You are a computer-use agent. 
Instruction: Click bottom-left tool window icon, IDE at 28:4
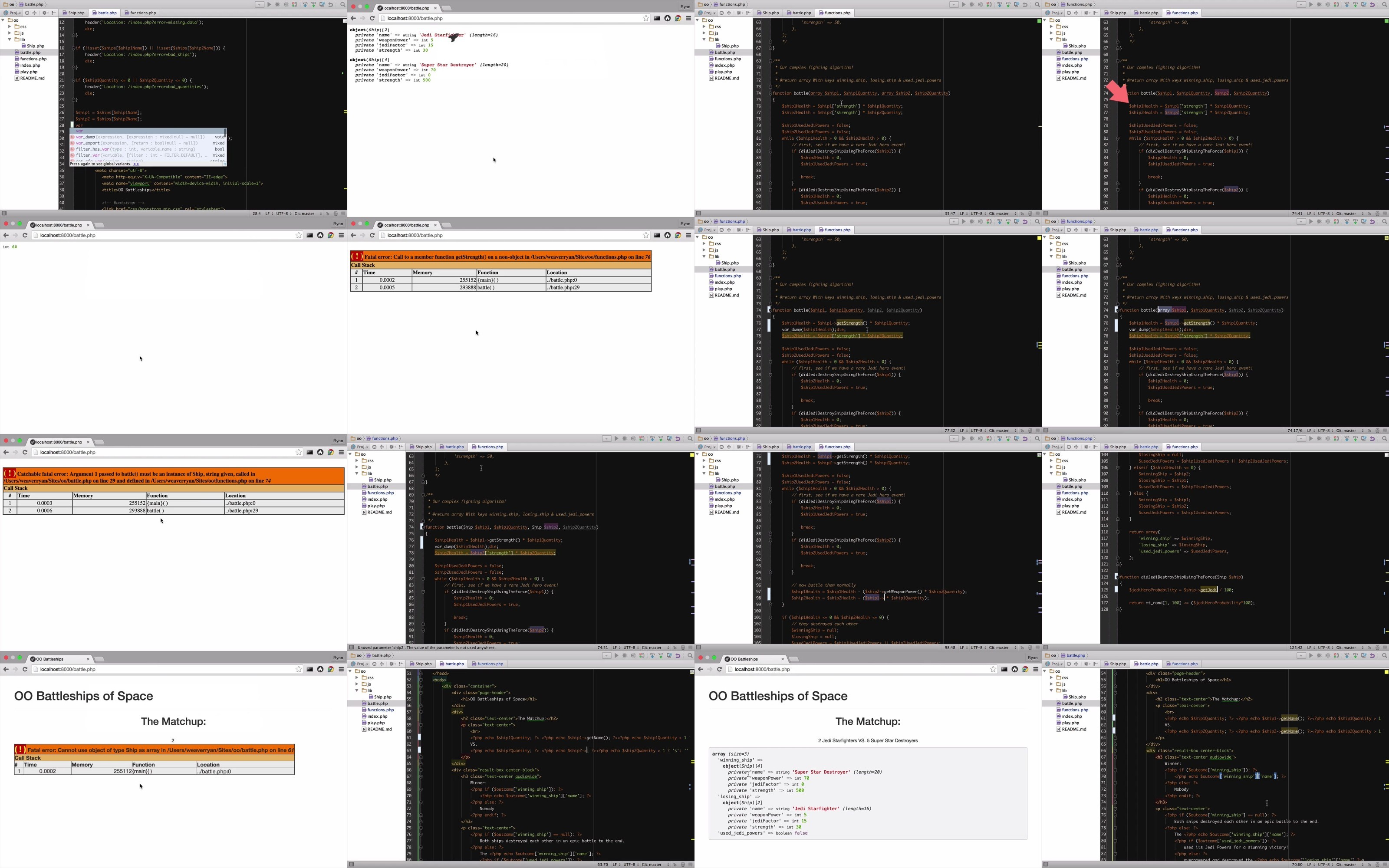click(x=5, y=214)
